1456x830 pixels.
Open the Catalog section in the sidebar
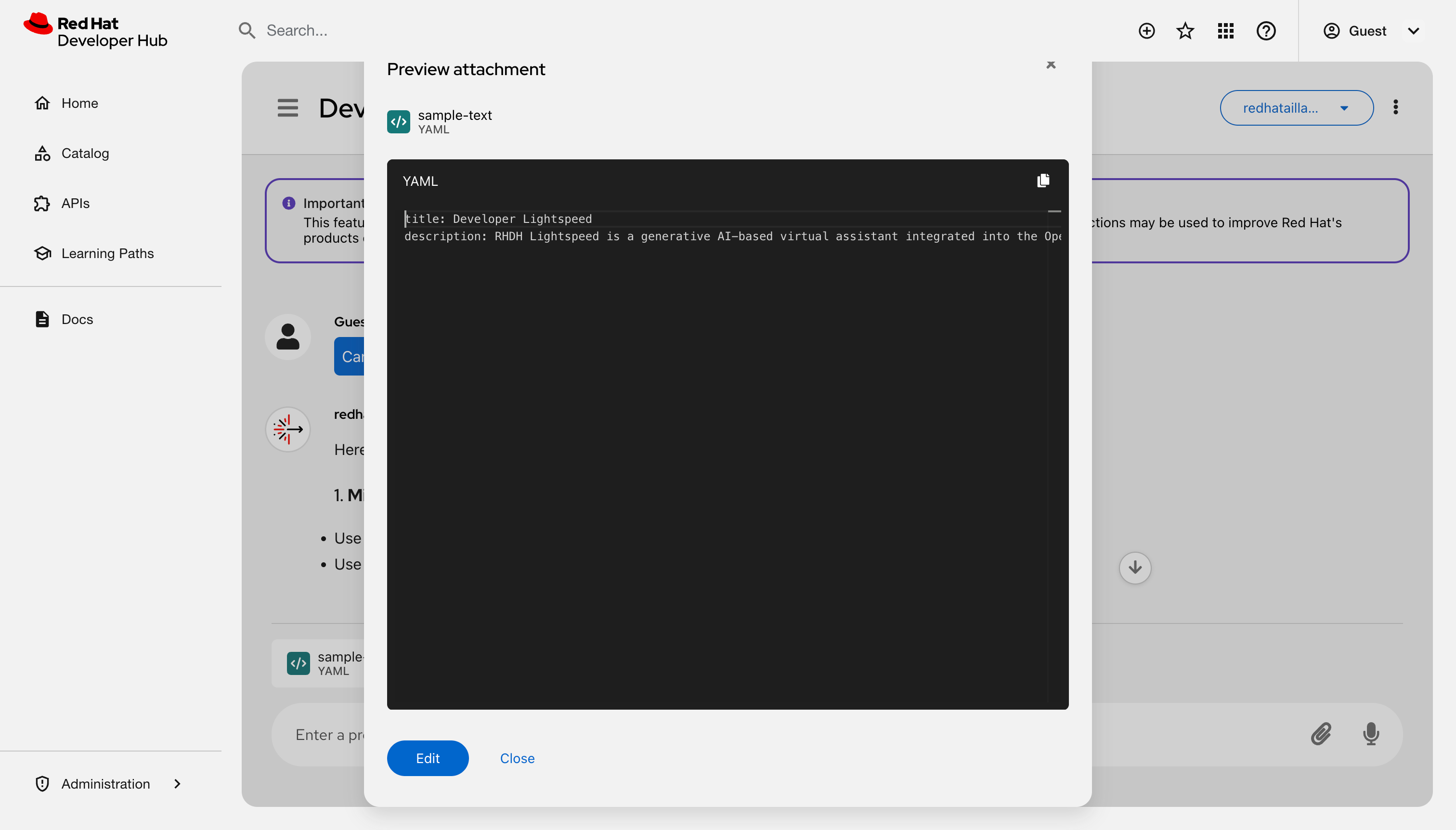tap(85, 153)
